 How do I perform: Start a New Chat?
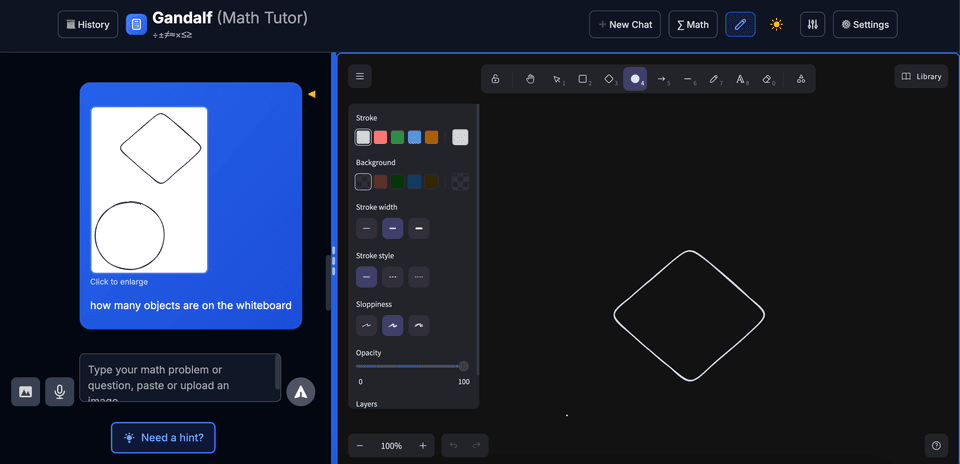coord(625,24)
